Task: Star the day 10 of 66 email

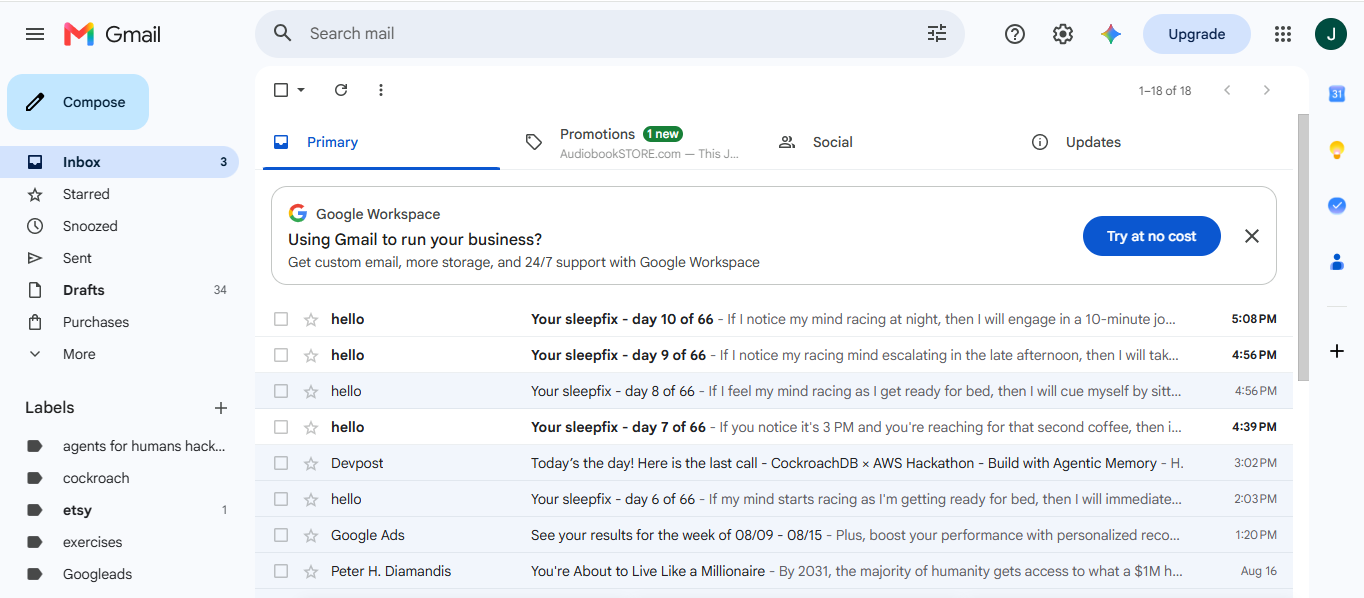Action: point(311,319)
